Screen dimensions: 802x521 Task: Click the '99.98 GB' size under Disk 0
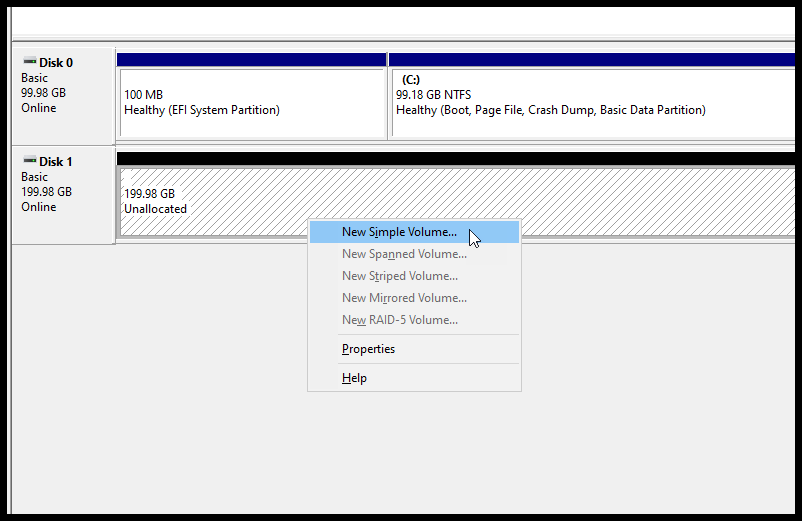tap(43, 93)
